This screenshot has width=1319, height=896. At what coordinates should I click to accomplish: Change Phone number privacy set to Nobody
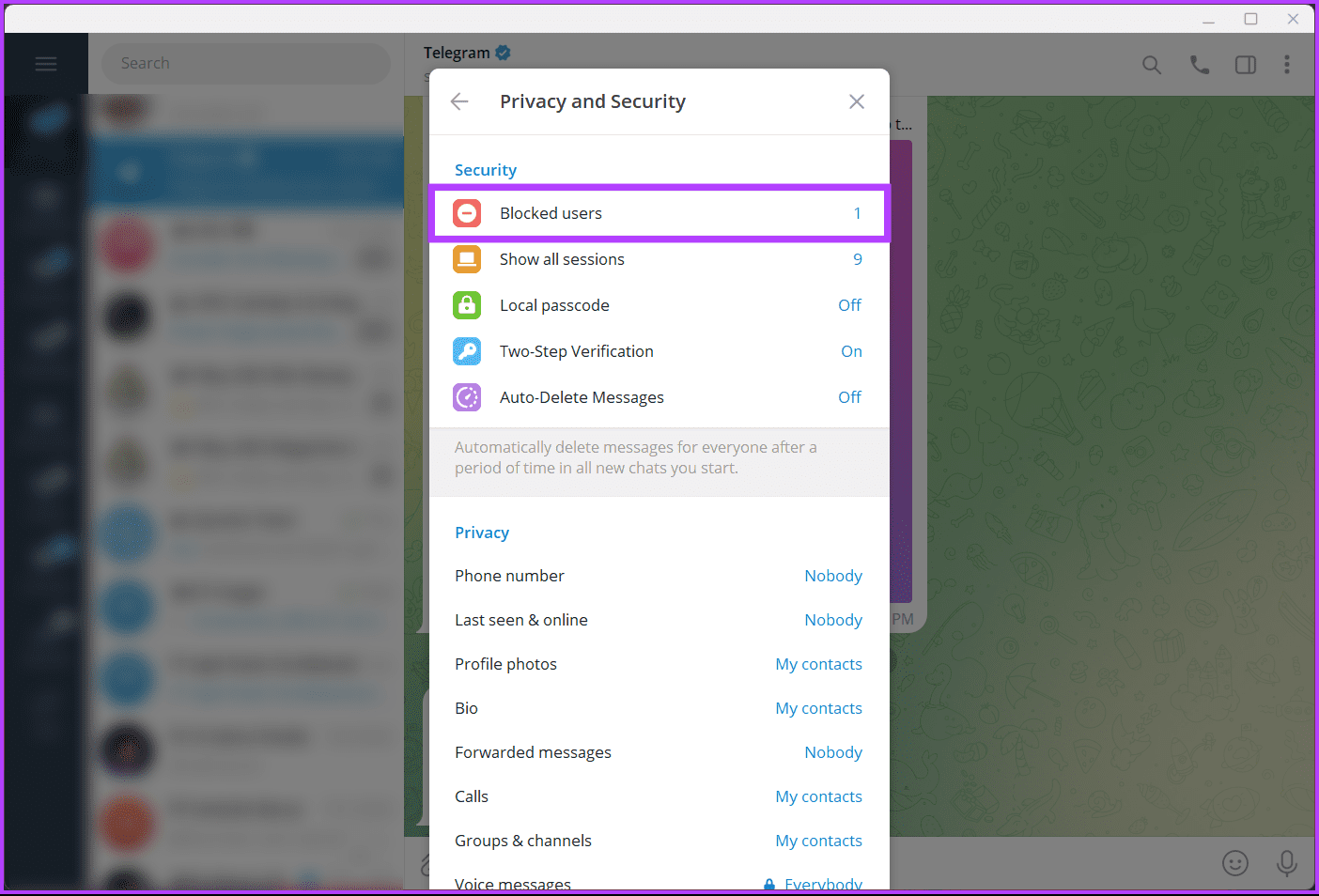(x=833, y=576)
